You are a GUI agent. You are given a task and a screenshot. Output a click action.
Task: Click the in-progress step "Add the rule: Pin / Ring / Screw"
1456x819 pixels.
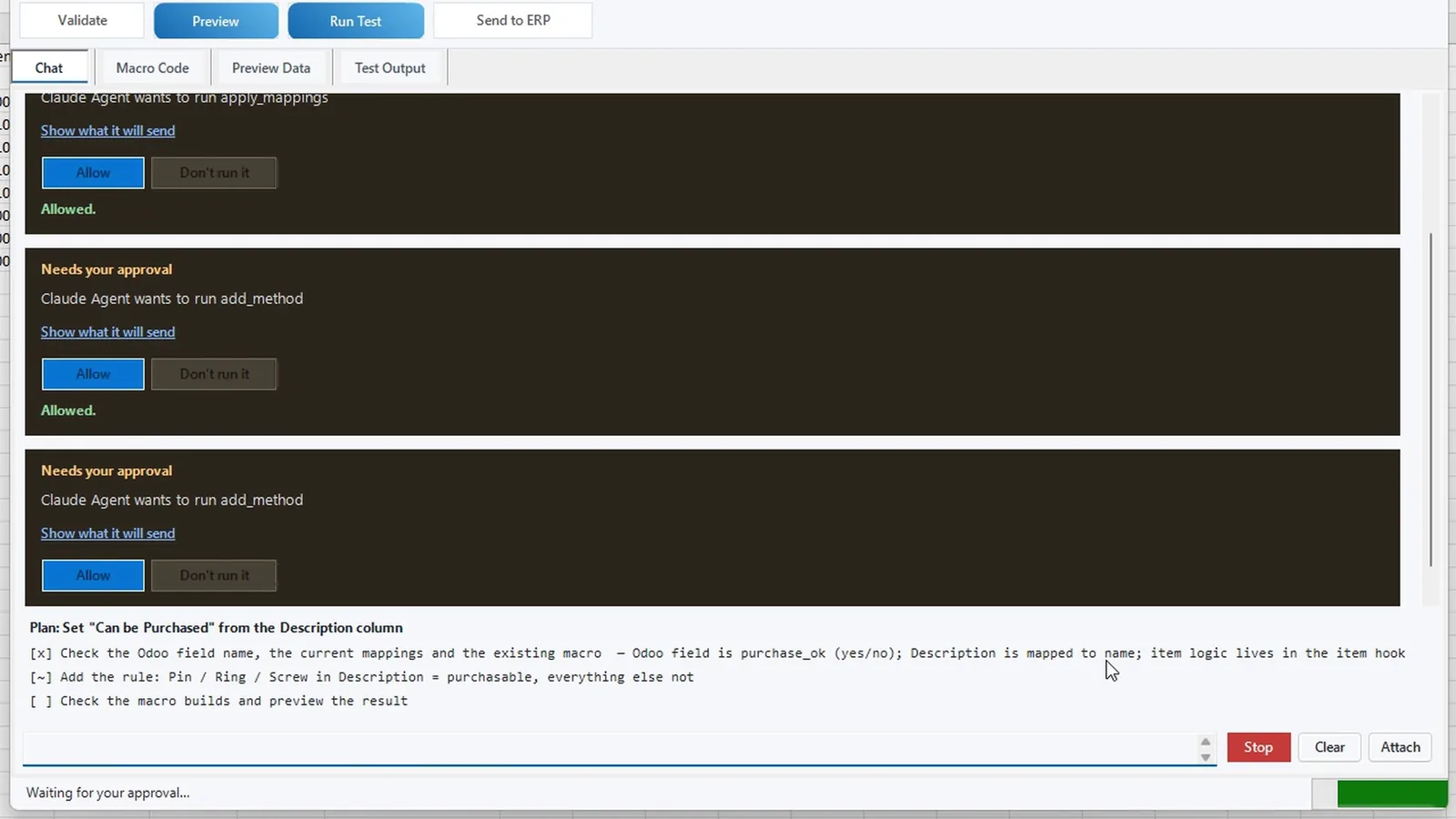pyautogui.click(x=361, y=677)
